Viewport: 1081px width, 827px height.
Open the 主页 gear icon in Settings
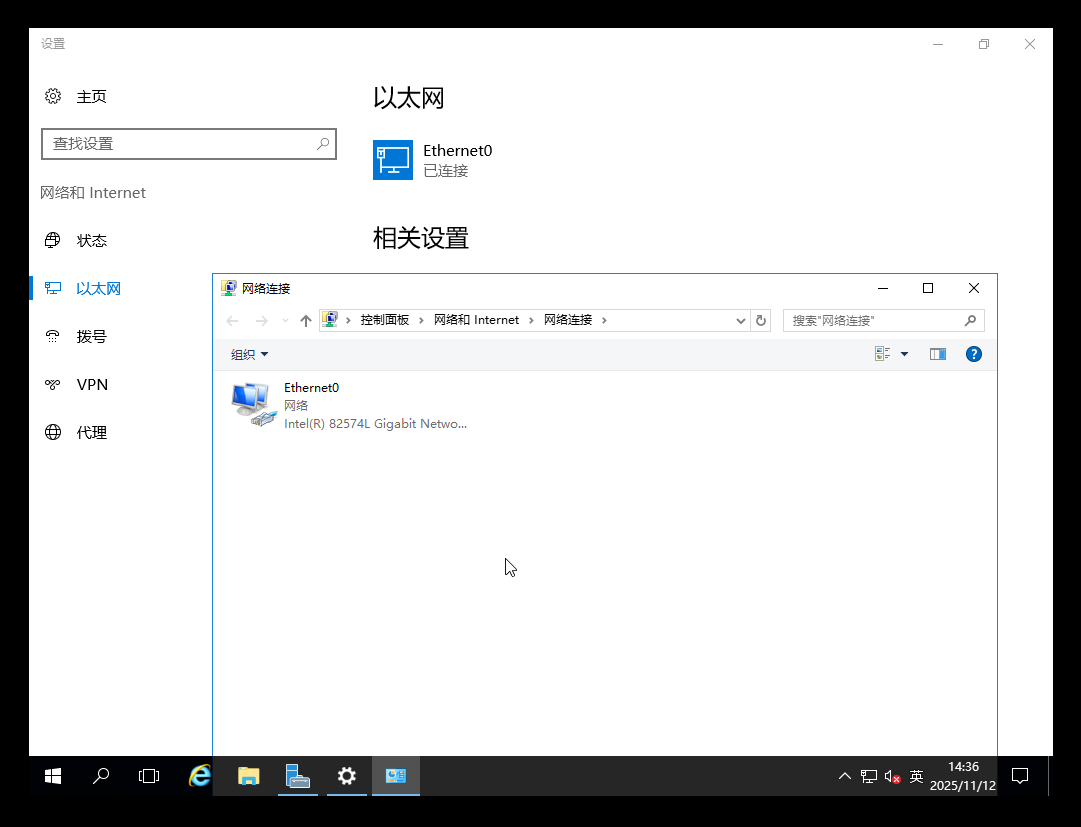pos(53,96)
